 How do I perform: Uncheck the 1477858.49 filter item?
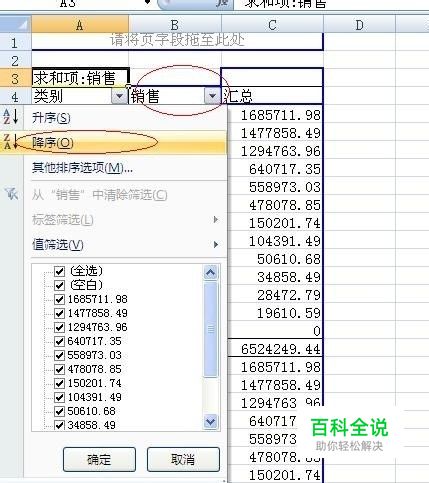click(59, 313)
